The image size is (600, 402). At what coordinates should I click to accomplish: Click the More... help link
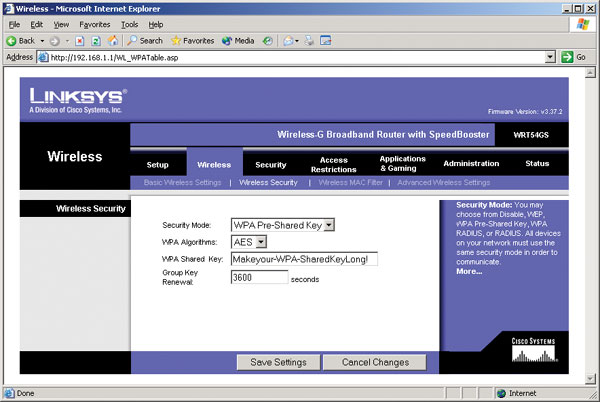pyautogui.click(x=469, y=271)
